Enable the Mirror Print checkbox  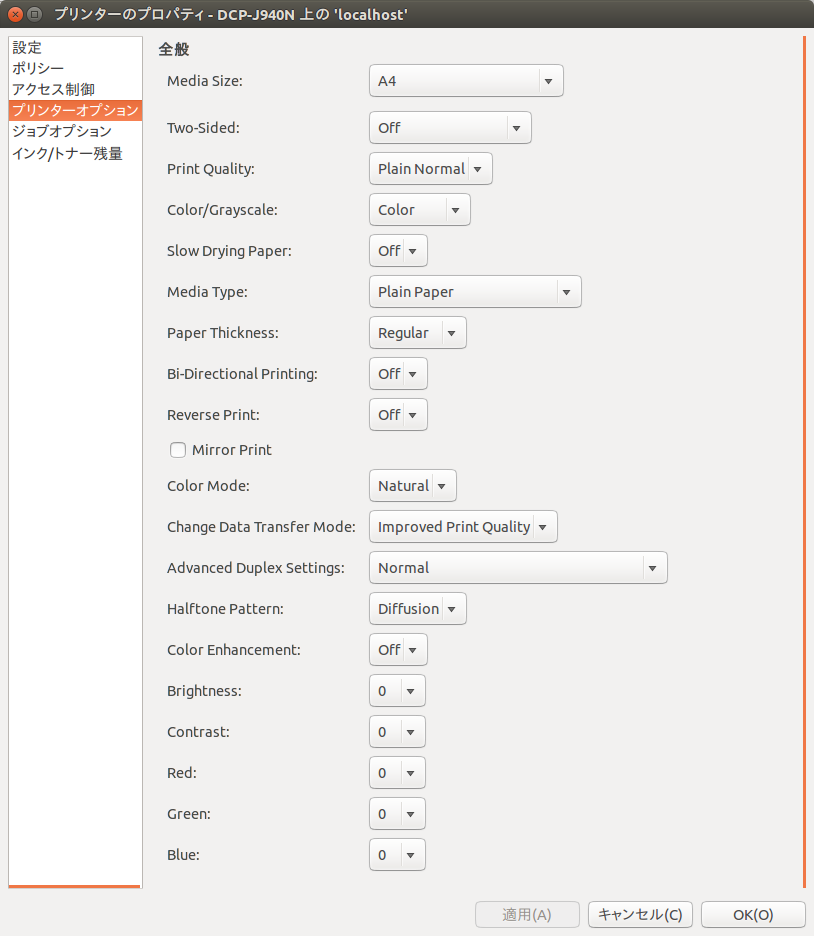tap(178, 450)
